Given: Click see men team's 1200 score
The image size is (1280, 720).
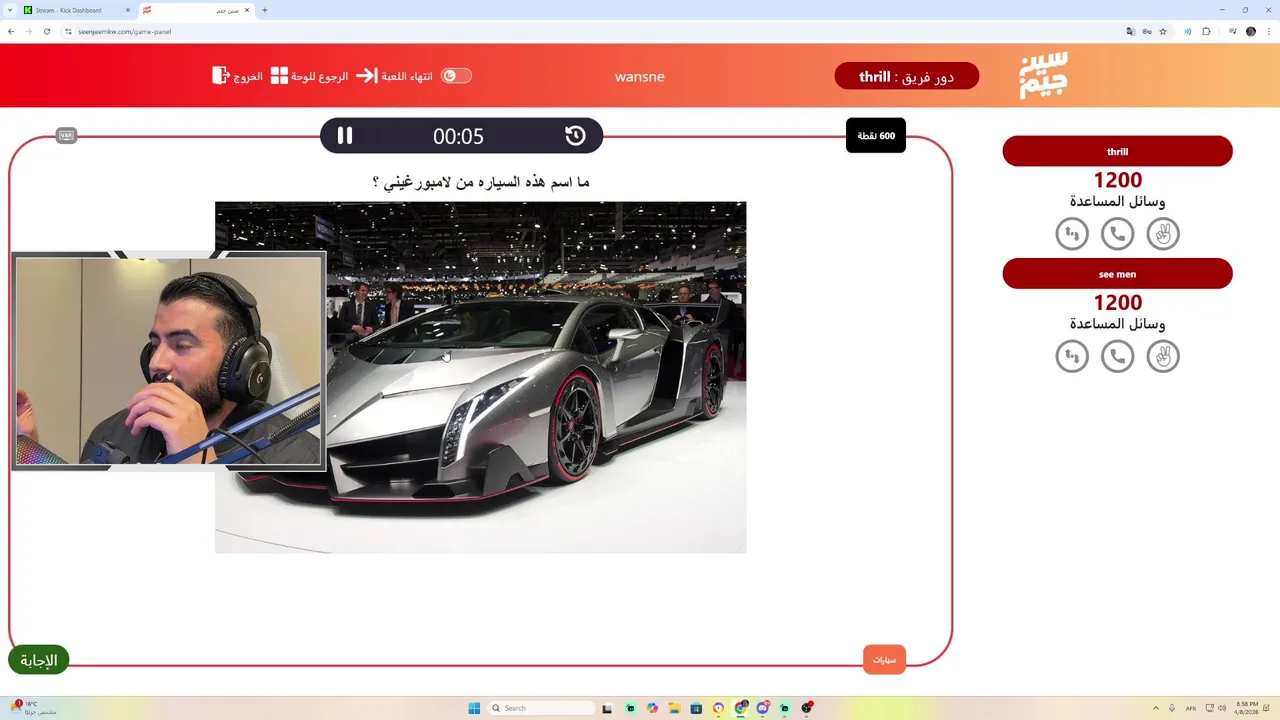Looking at the screenshot, I should [1118, 303].
